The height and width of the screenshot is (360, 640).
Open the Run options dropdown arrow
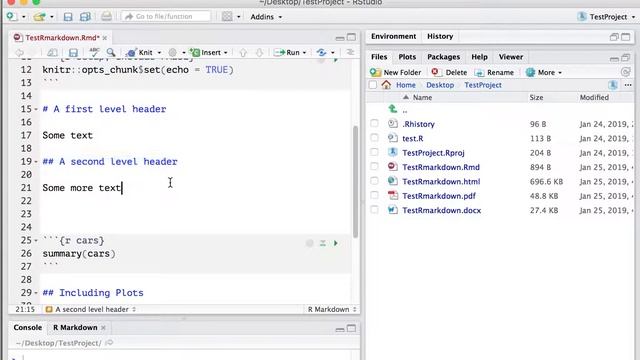(x=304, y=53)
